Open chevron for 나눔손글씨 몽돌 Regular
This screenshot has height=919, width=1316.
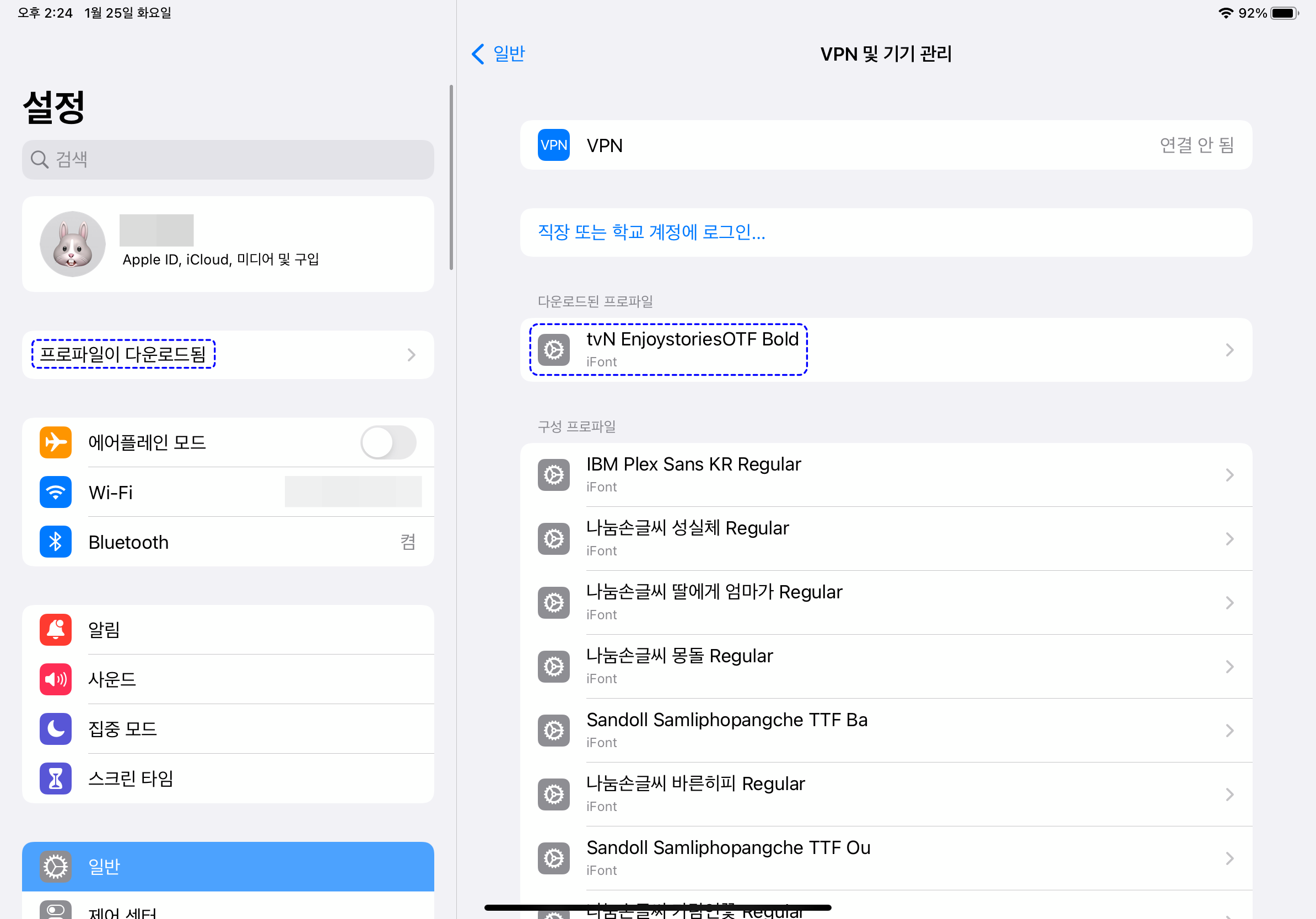(x=1229, y=666)
